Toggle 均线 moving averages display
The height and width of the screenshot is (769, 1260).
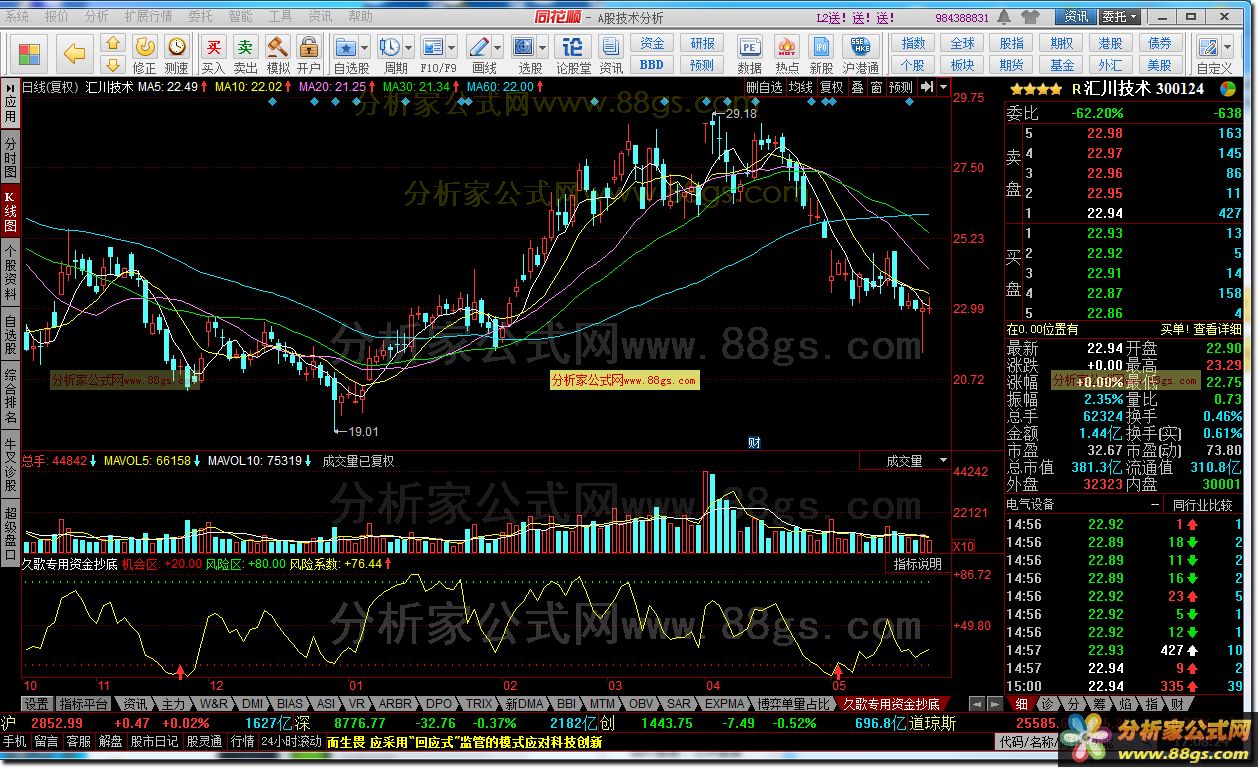point(801,87)
